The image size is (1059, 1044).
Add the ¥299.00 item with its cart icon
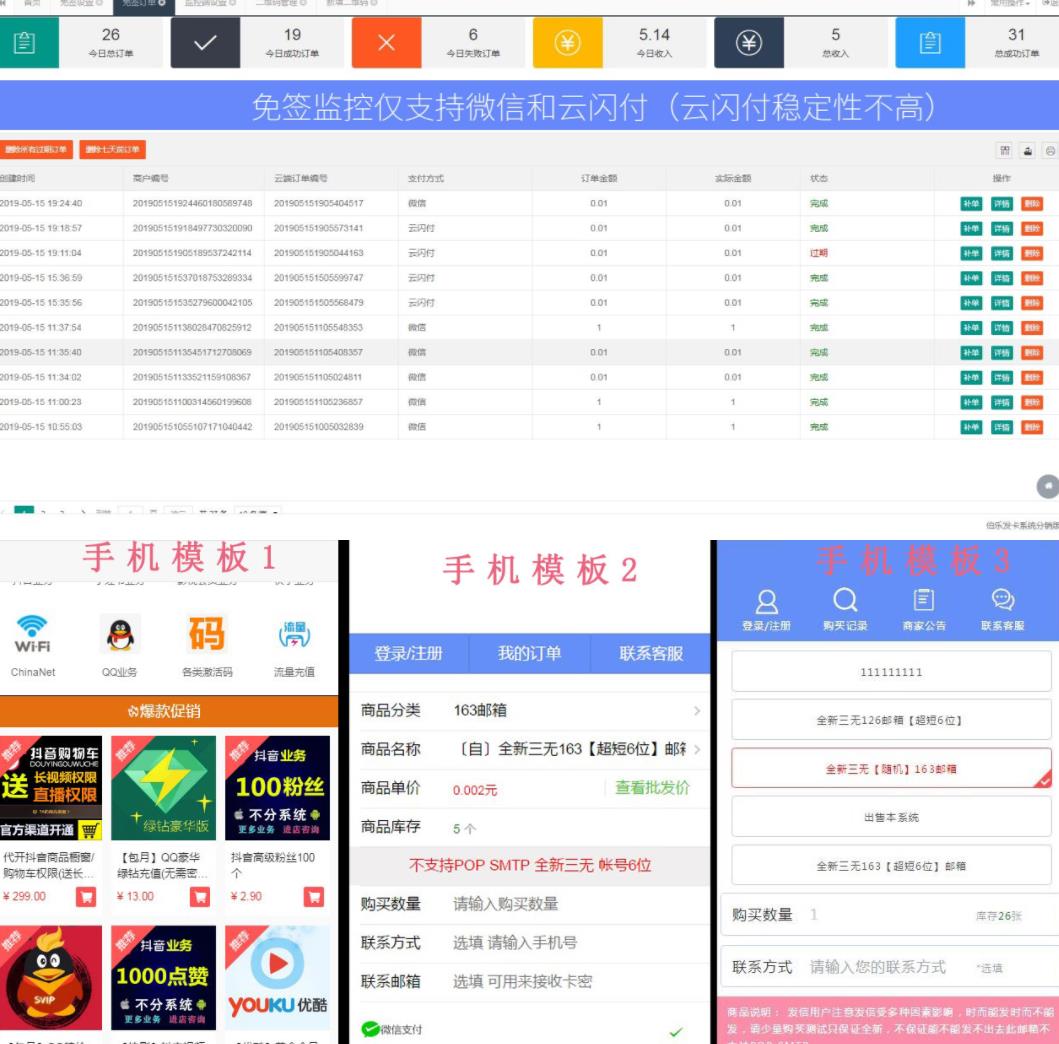(x=85, y=897)
